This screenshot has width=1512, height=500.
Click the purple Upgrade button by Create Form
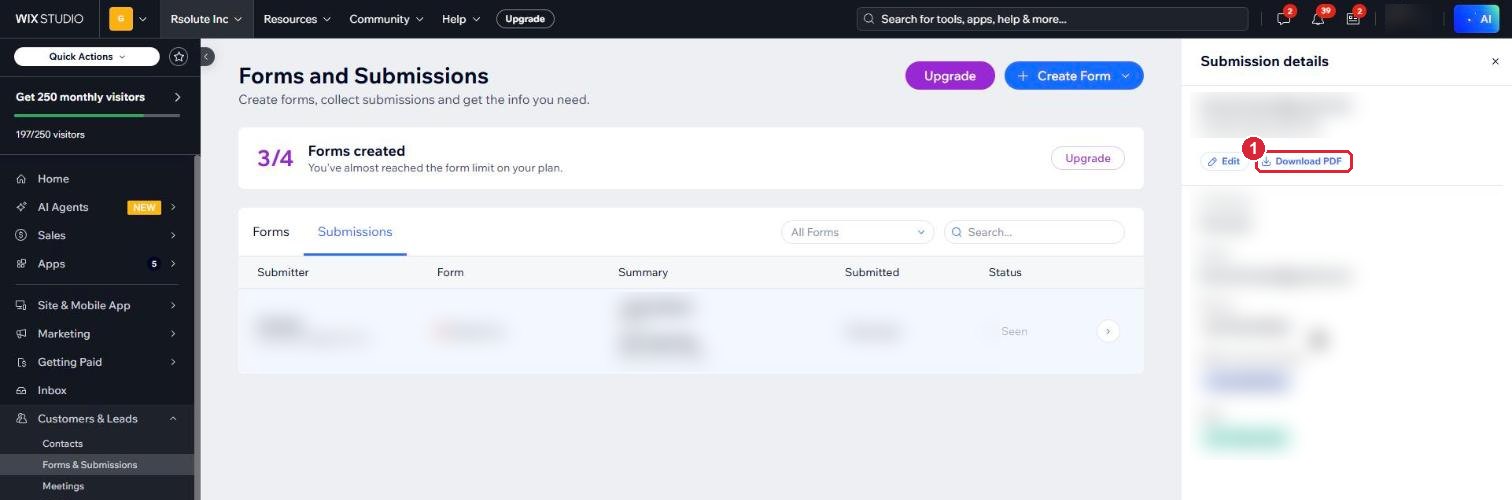point(950,76)
